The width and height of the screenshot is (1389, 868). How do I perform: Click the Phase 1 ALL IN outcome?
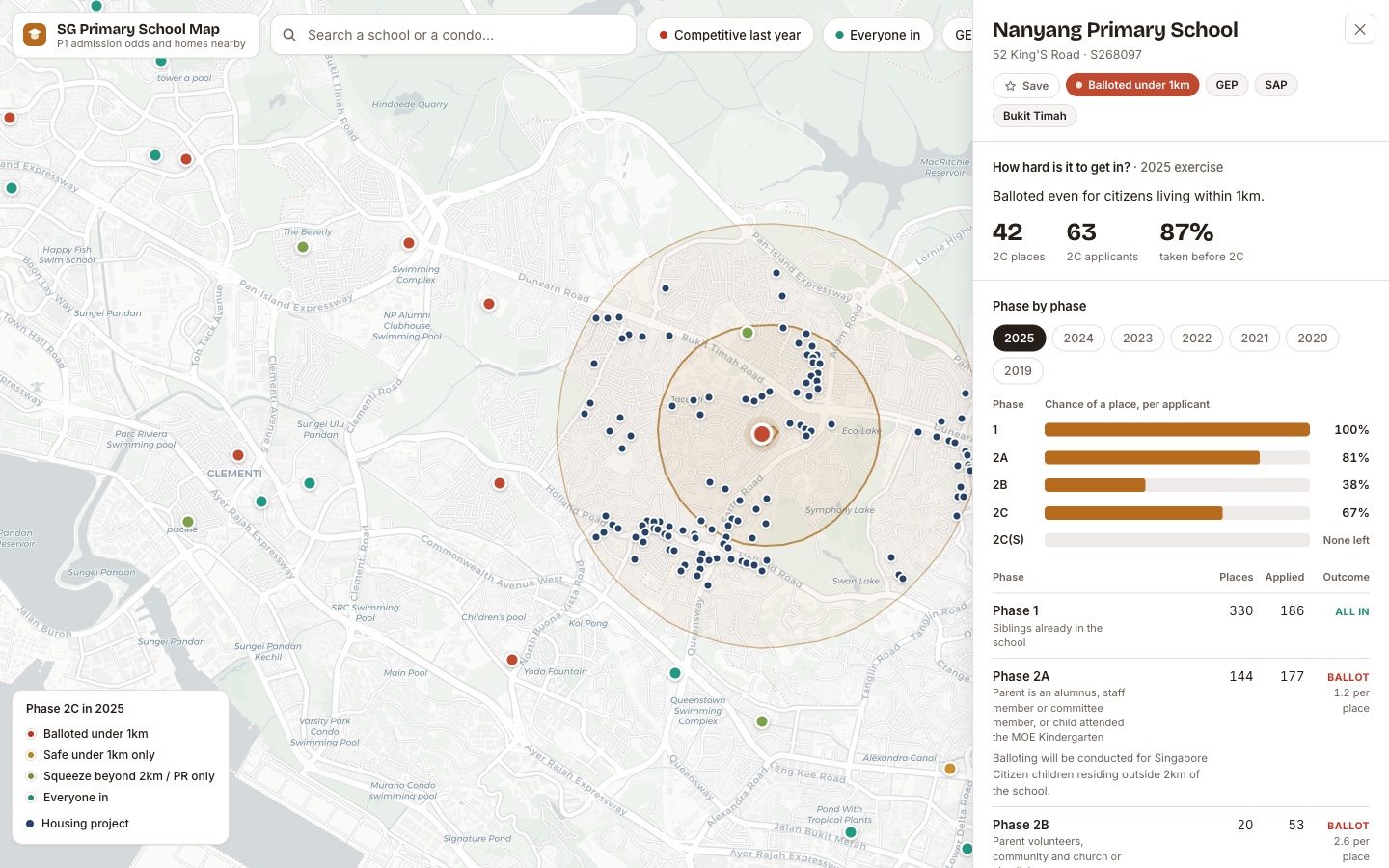1351,611
